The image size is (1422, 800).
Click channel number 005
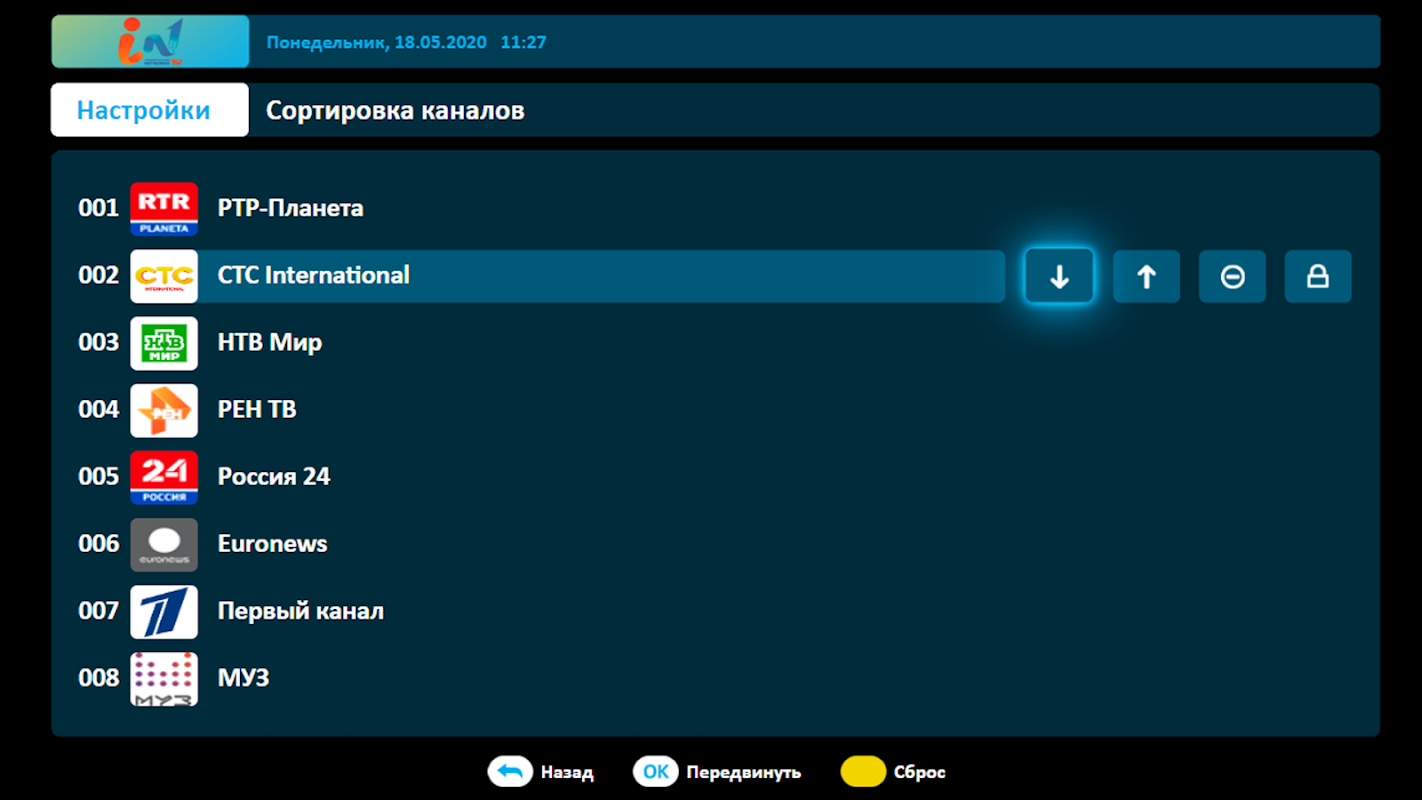coord(99,477)
